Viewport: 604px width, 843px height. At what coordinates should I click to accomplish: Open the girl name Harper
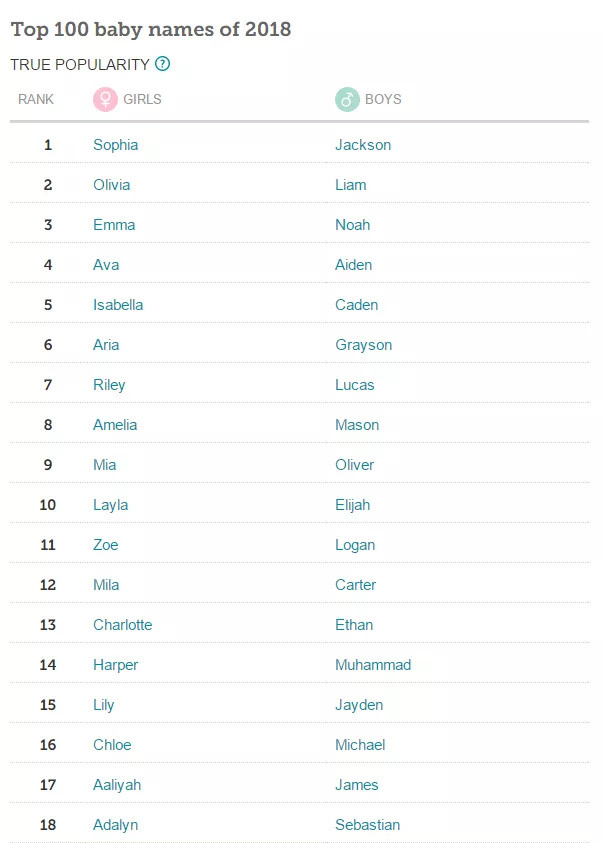(116, 665)
